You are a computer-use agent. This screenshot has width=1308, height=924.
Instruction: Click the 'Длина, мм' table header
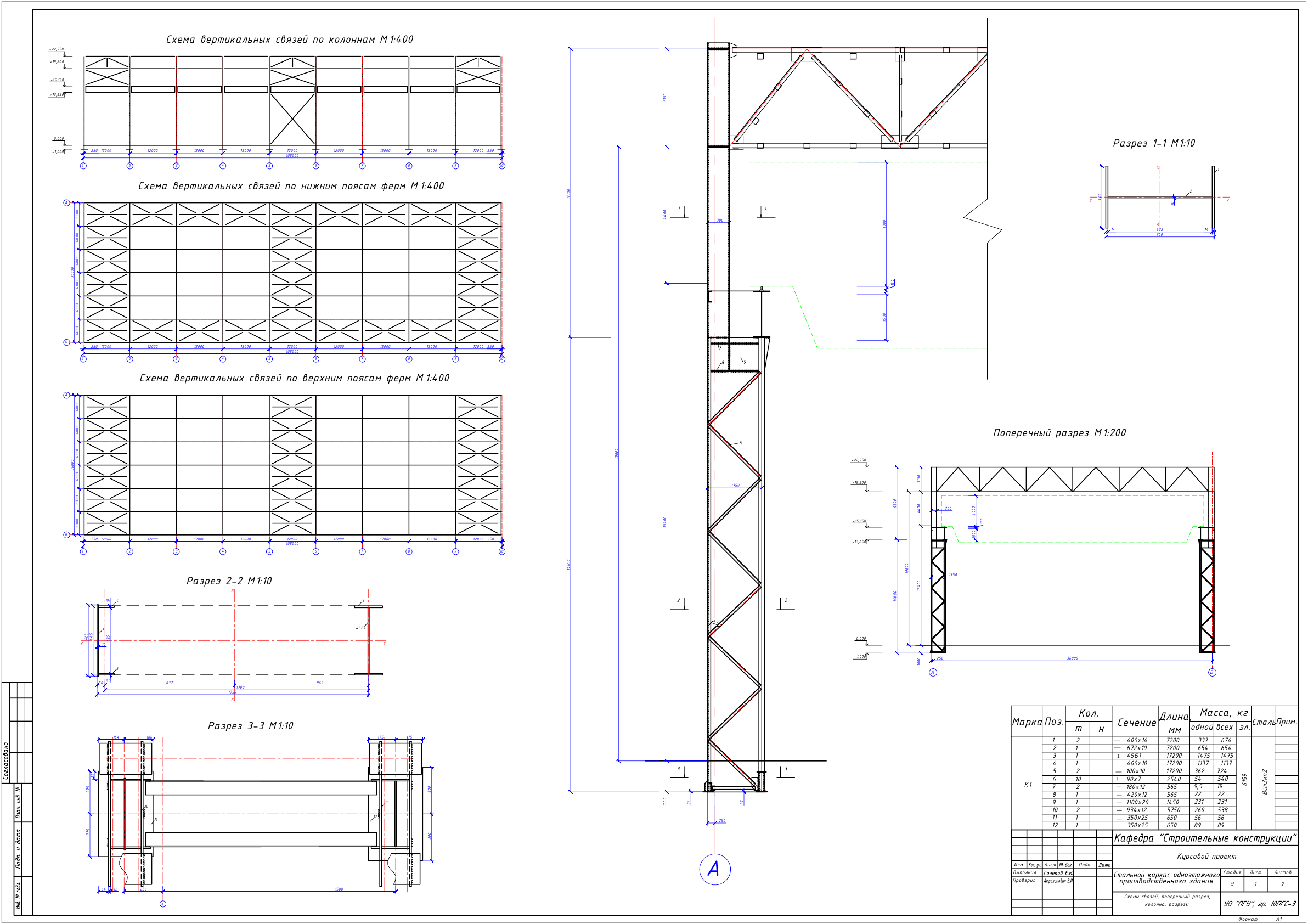pyautogui.click(x=1175, y=724)
